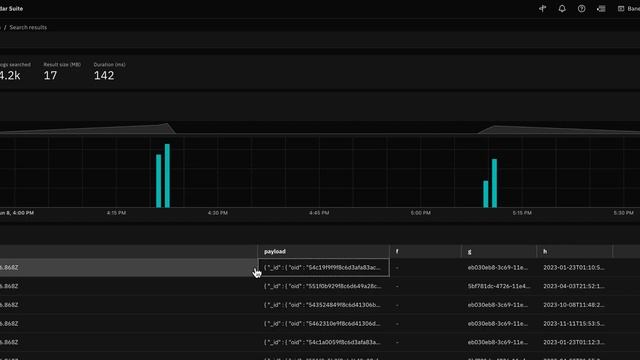Click the Search results breadcrumb
Viewport: 640px width, 360px height.
pos(28,27)
